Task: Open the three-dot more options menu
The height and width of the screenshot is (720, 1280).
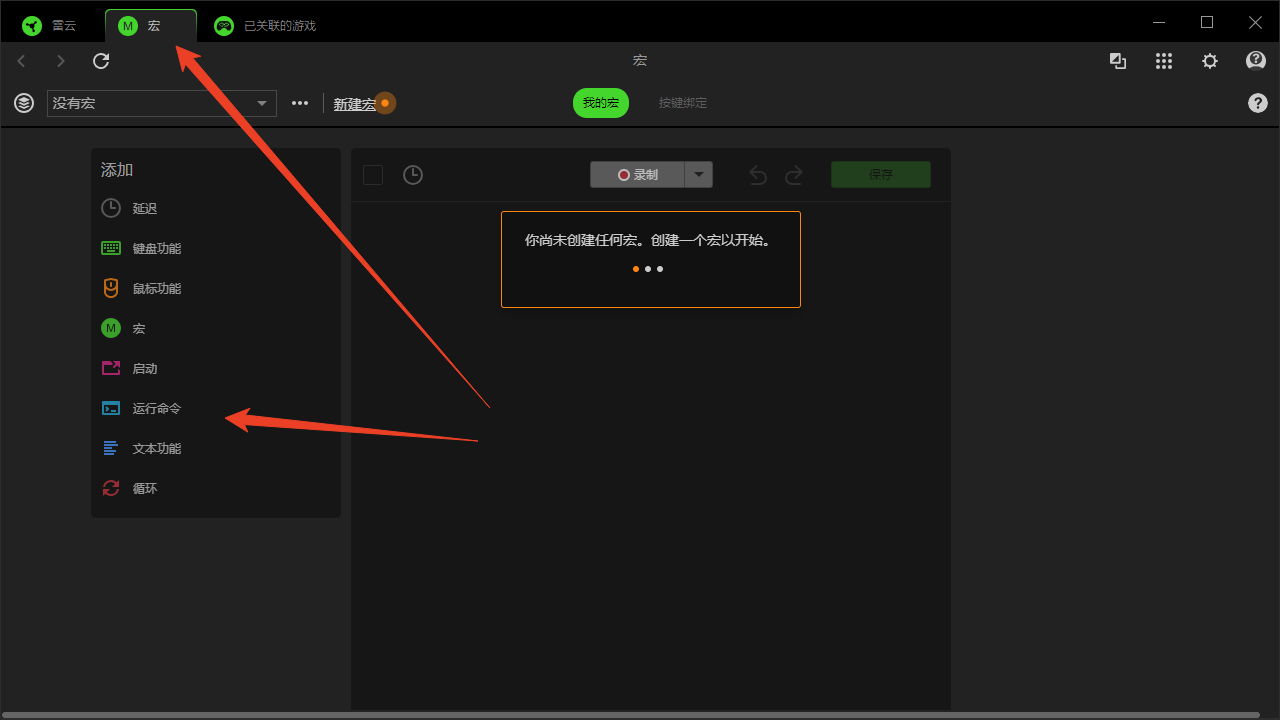Action: 300,103
